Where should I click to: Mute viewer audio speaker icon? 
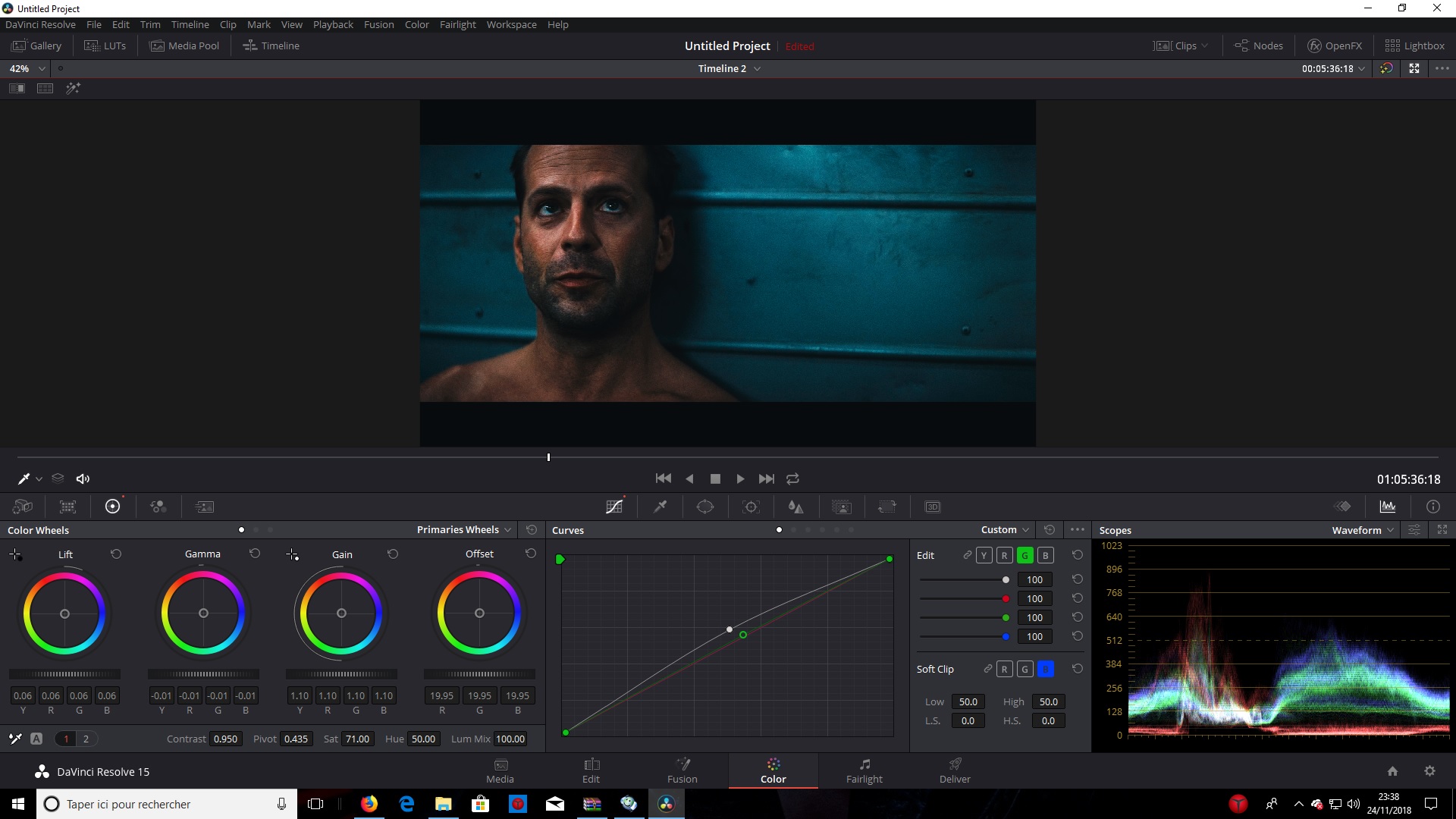[x=83, y=479]
